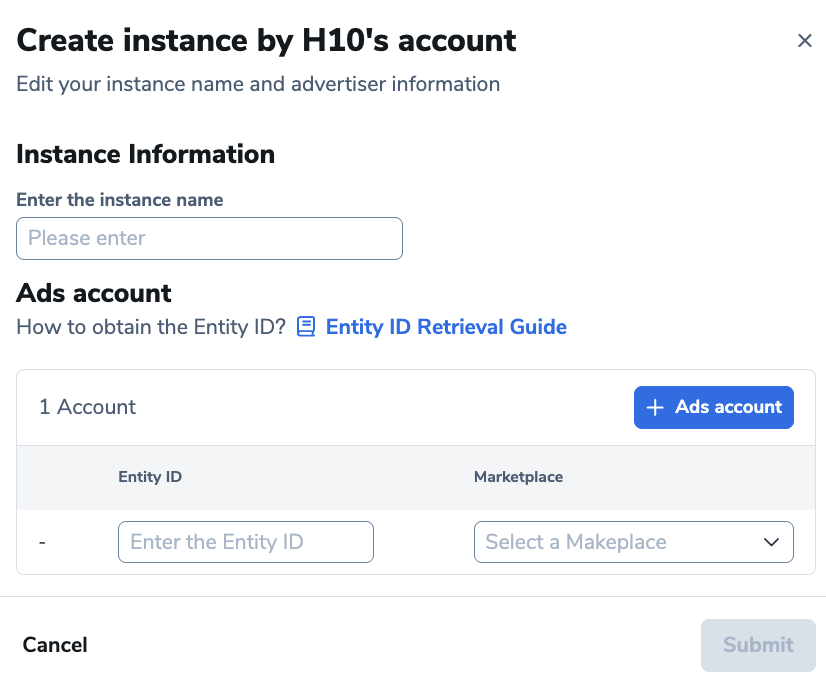
Task: Expand the Marketplace dropdown chevron arrow
Action: (771, 542)
